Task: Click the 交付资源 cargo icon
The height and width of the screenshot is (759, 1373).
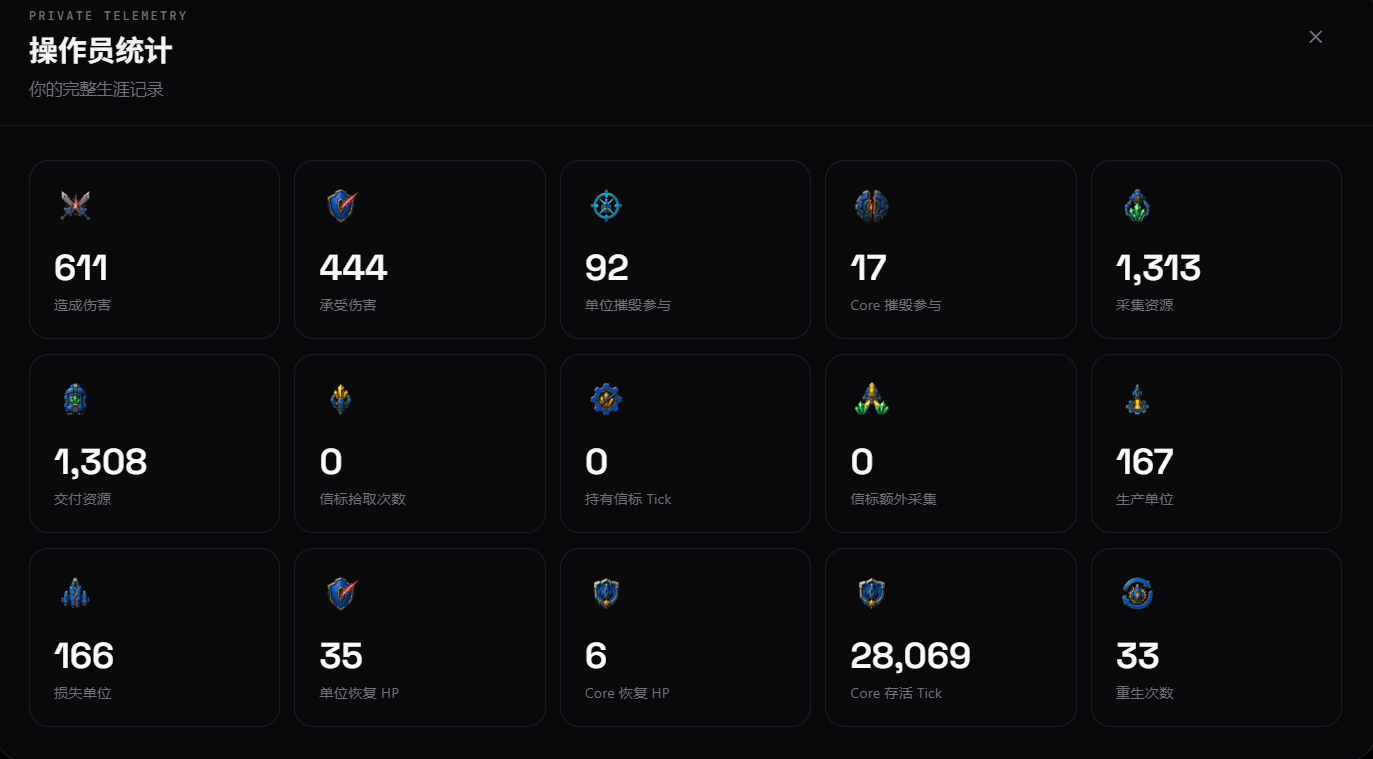Action: click(x=75, y=400)
